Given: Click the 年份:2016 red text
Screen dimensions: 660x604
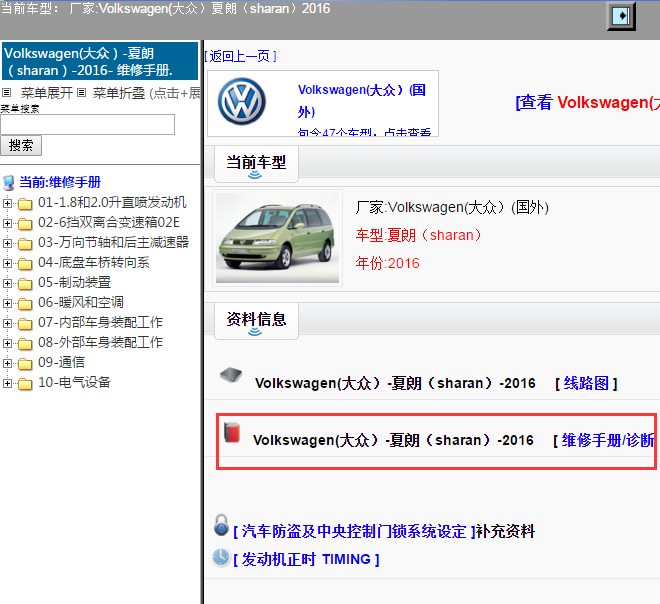Looking at the screenshot, I should pos(388,263).
